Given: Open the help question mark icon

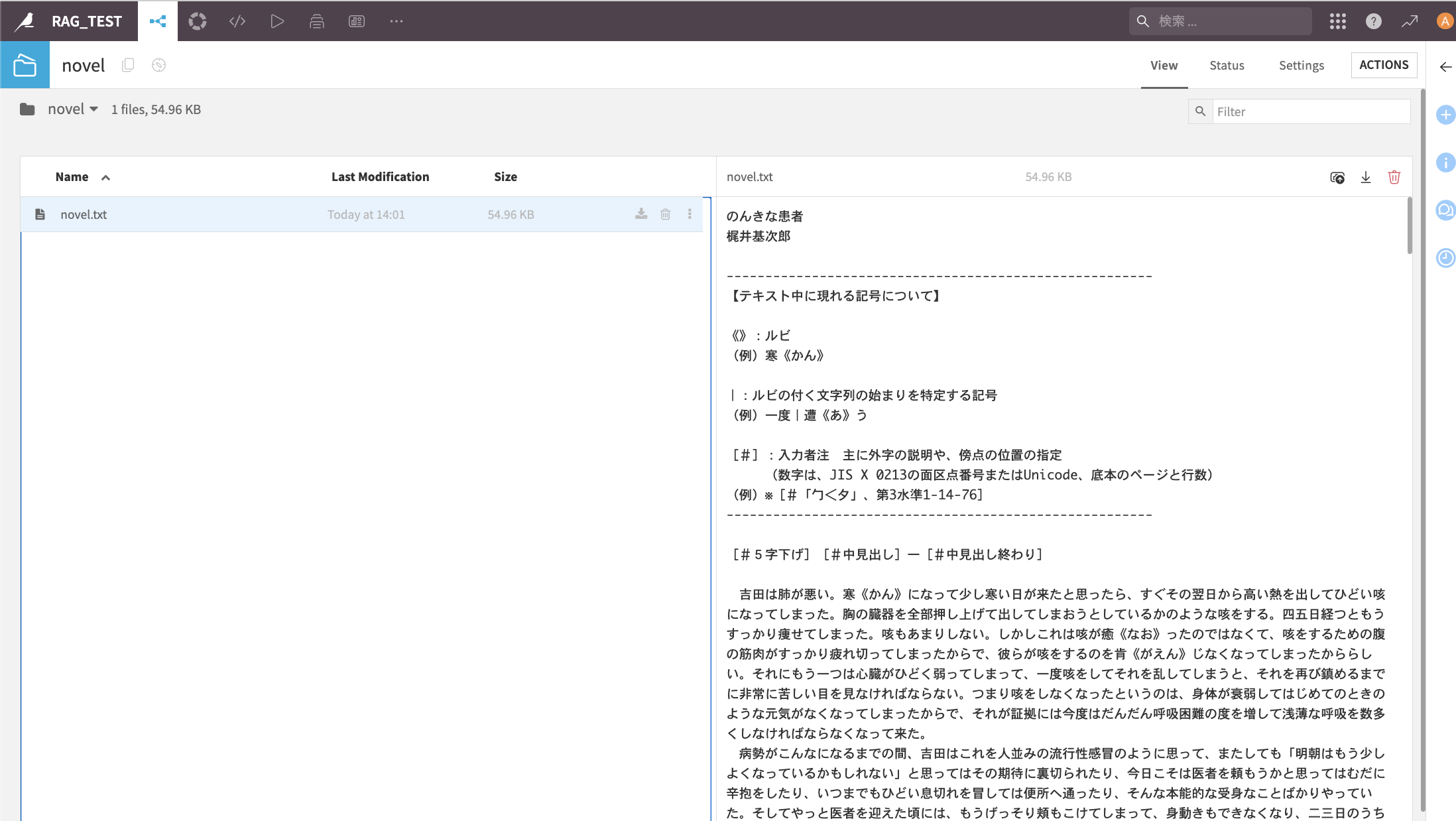Looking at the screenshot, I should coord(1373,21).
